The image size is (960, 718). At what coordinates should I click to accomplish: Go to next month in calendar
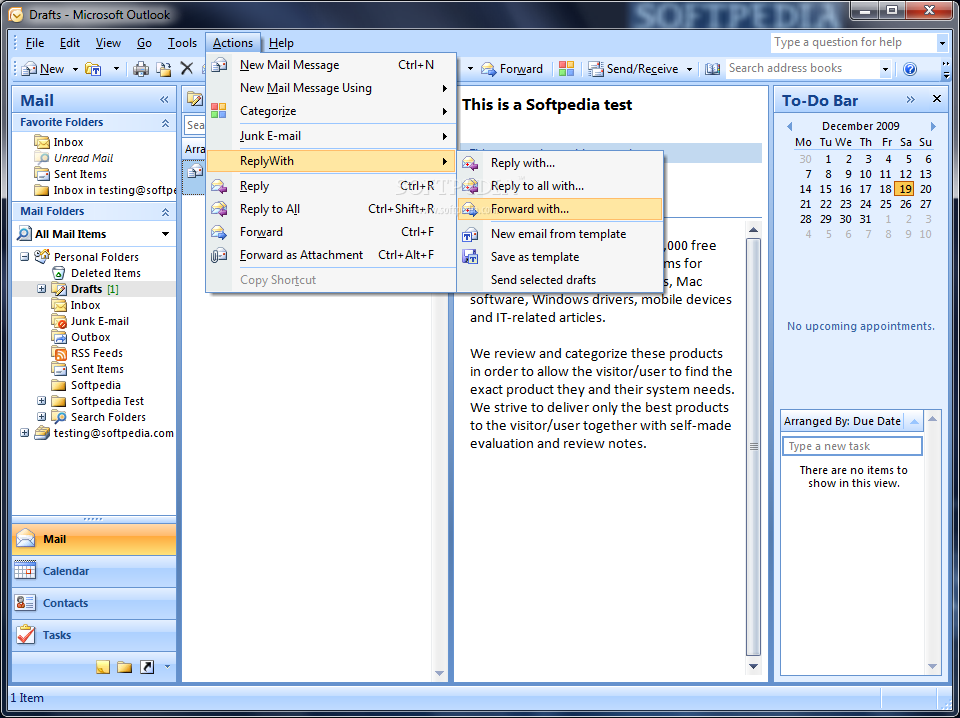click(x=933, y=126)
